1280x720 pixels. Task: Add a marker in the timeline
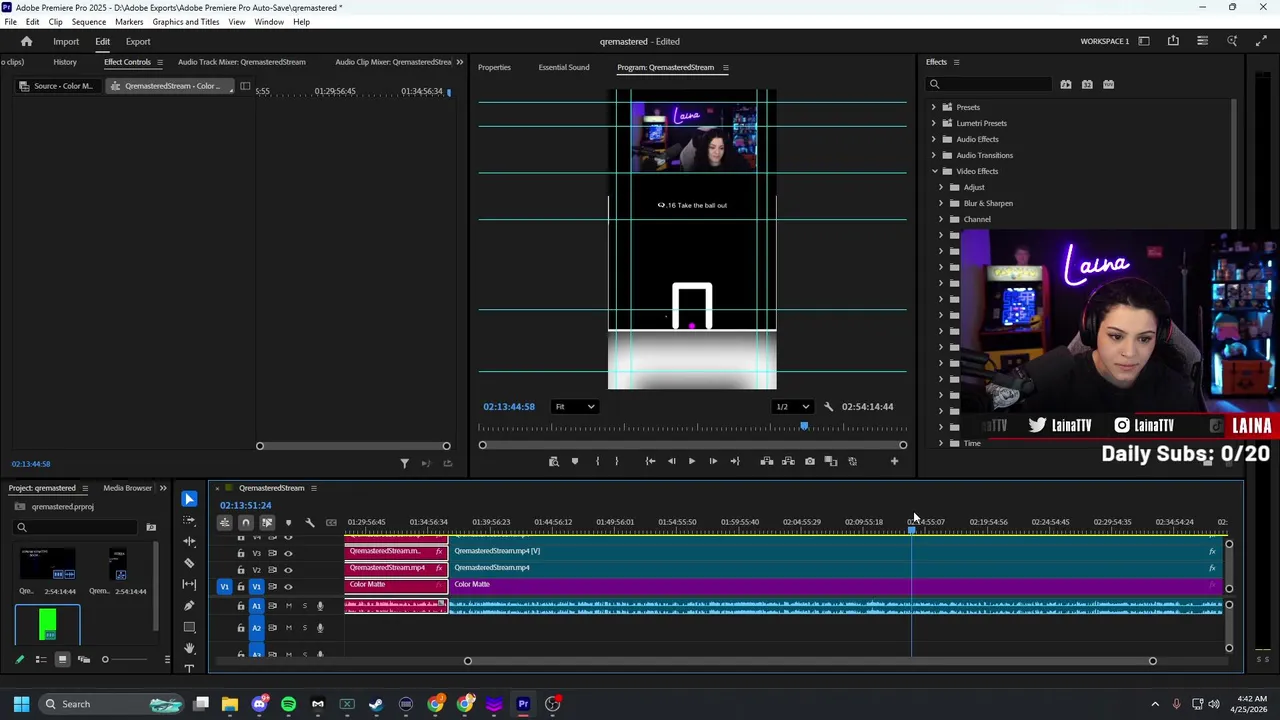[x=288, y=522]
